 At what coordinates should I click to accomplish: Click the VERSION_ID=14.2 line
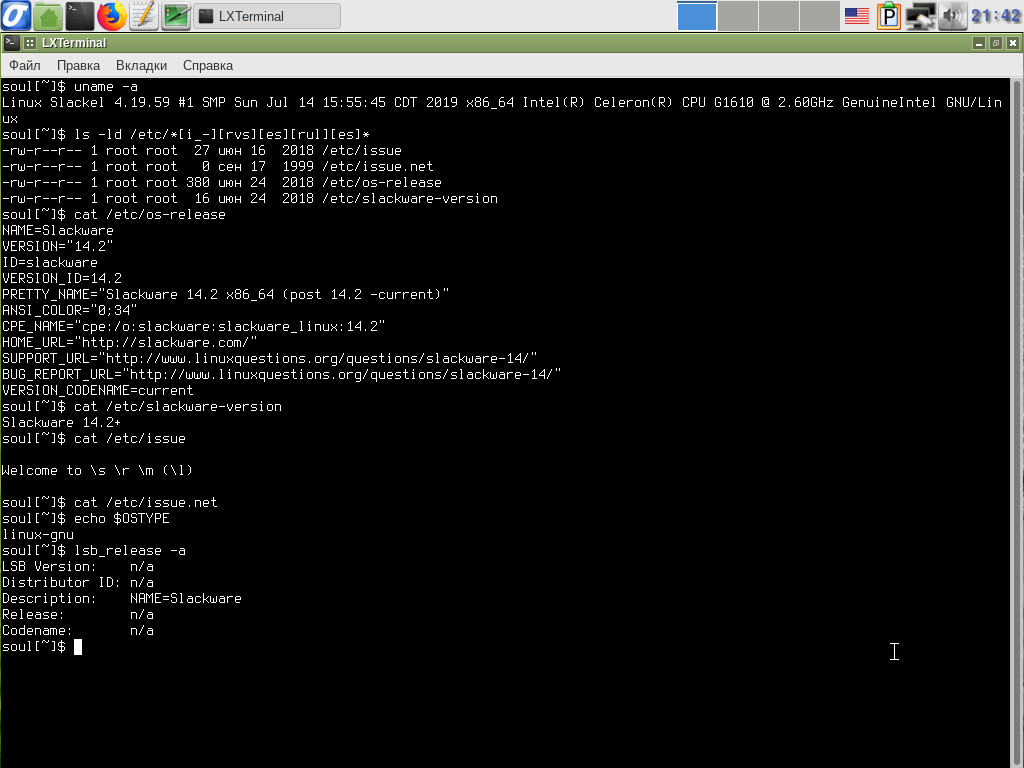(62, 278)
